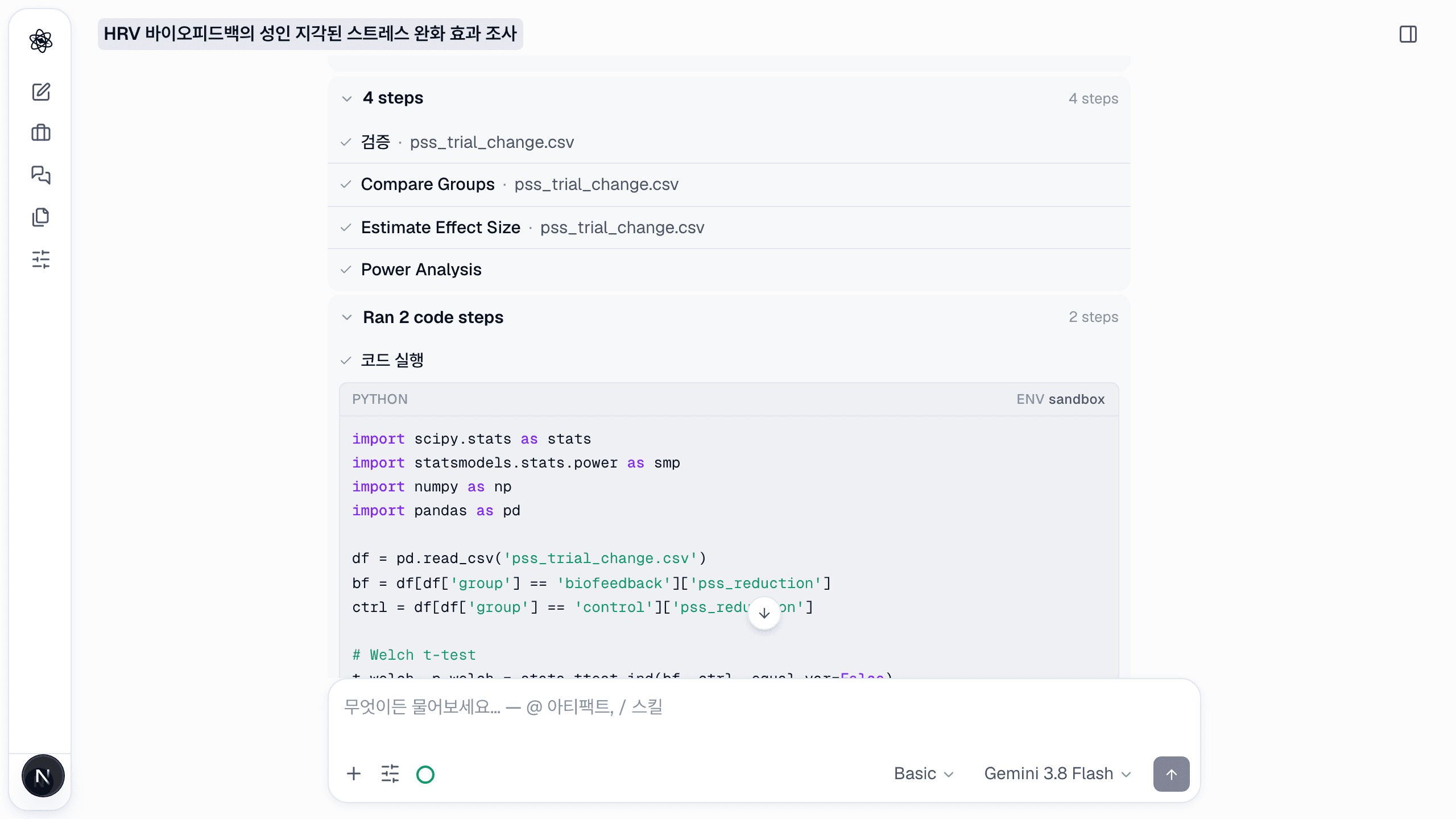This screenshot has width=1456, height=819.
Task: Open composer tools sliders icon
Action: 390,773
